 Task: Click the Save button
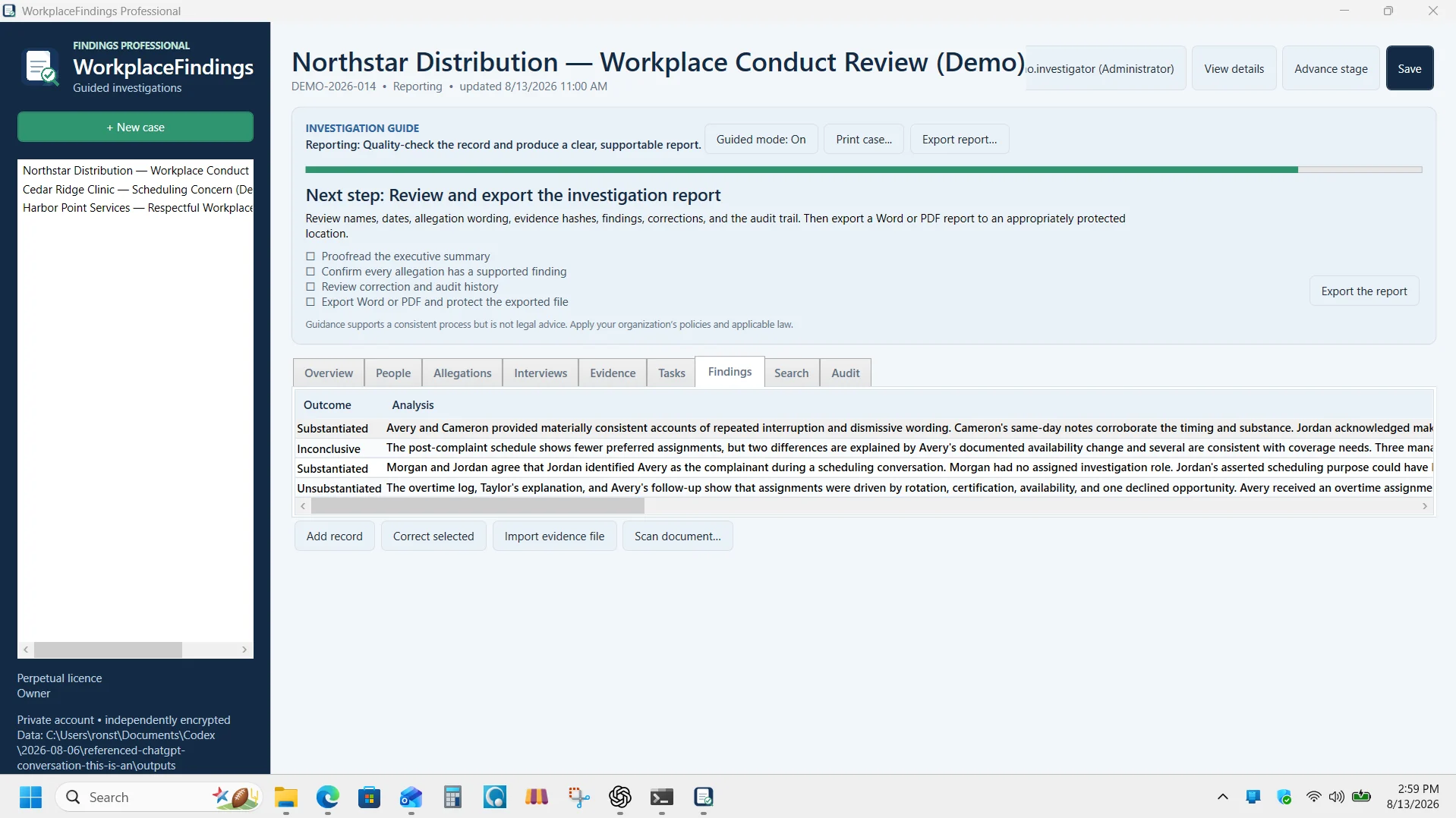pos(1410,68)
